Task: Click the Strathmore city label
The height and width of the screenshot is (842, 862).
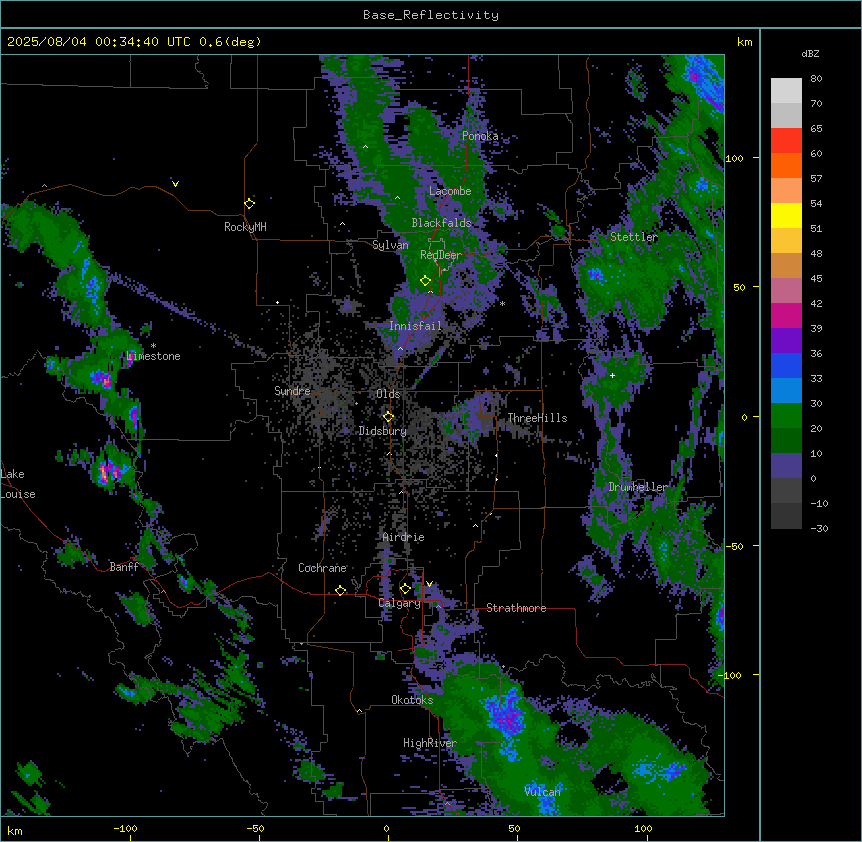Action: 516,608
